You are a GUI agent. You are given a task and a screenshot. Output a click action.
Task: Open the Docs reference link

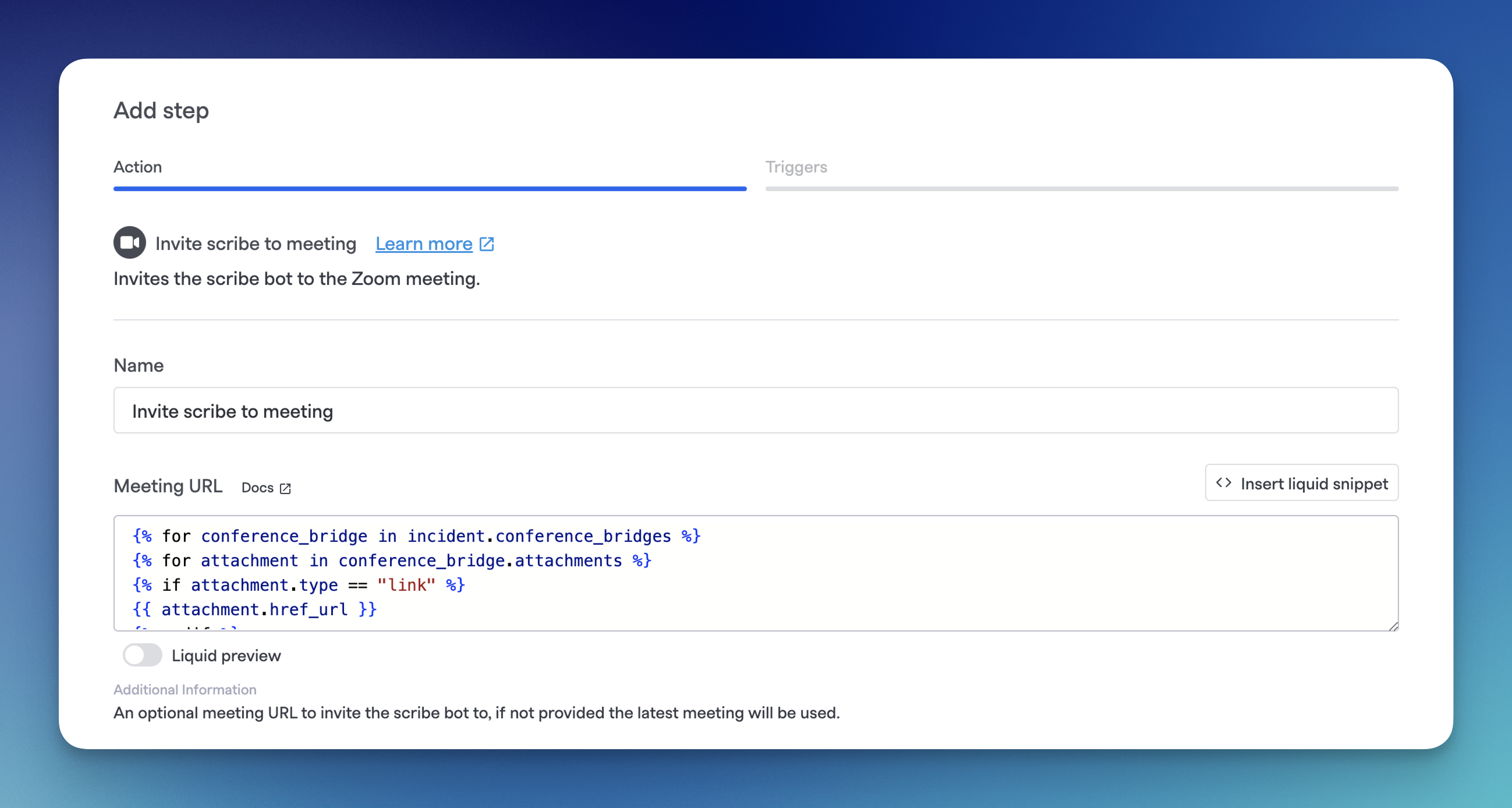[x=265, y=487]
